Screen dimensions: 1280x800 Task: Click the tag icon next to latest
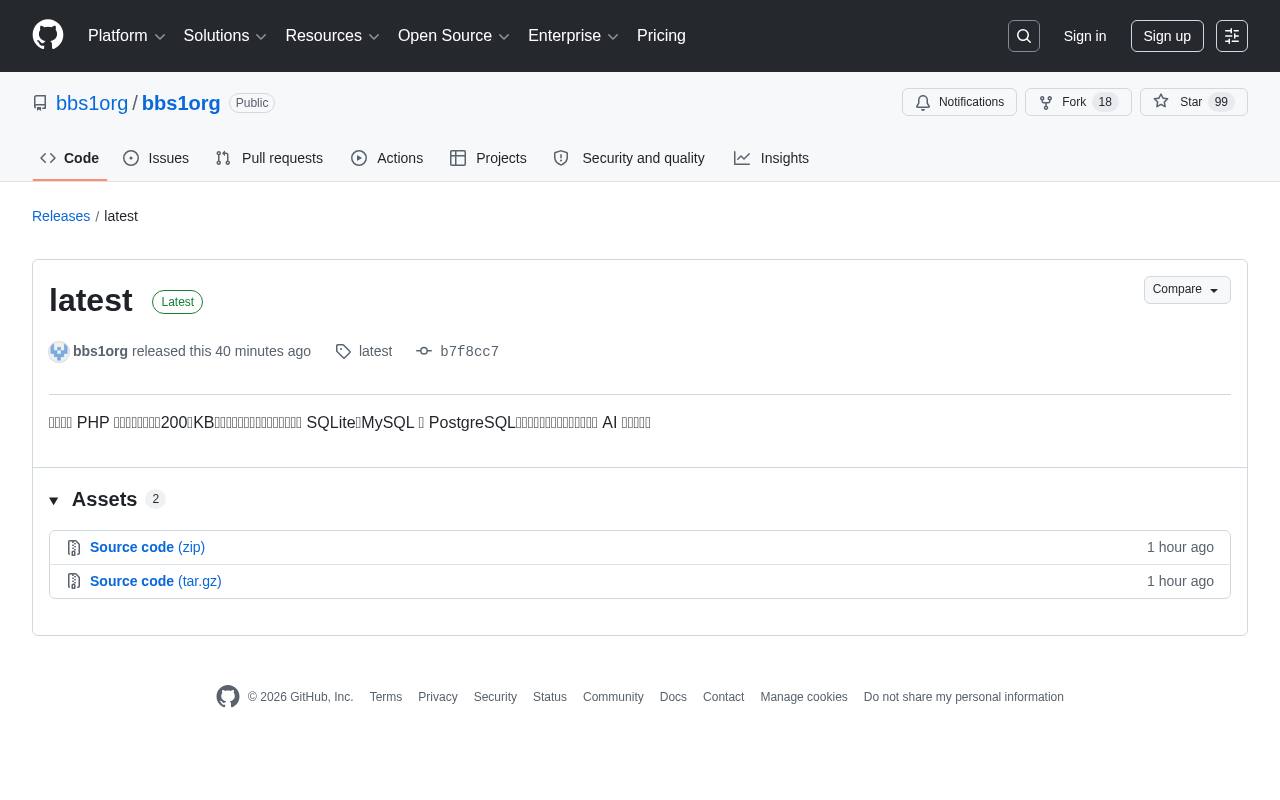click(x=343, y=351)
